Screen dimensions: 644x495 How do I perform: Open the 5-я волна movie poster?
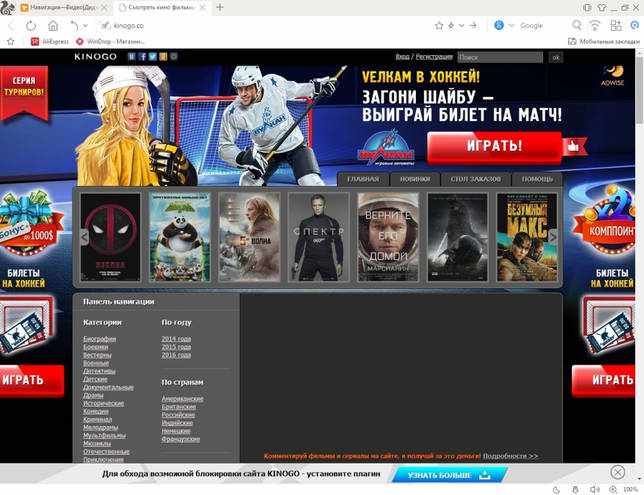250,237
